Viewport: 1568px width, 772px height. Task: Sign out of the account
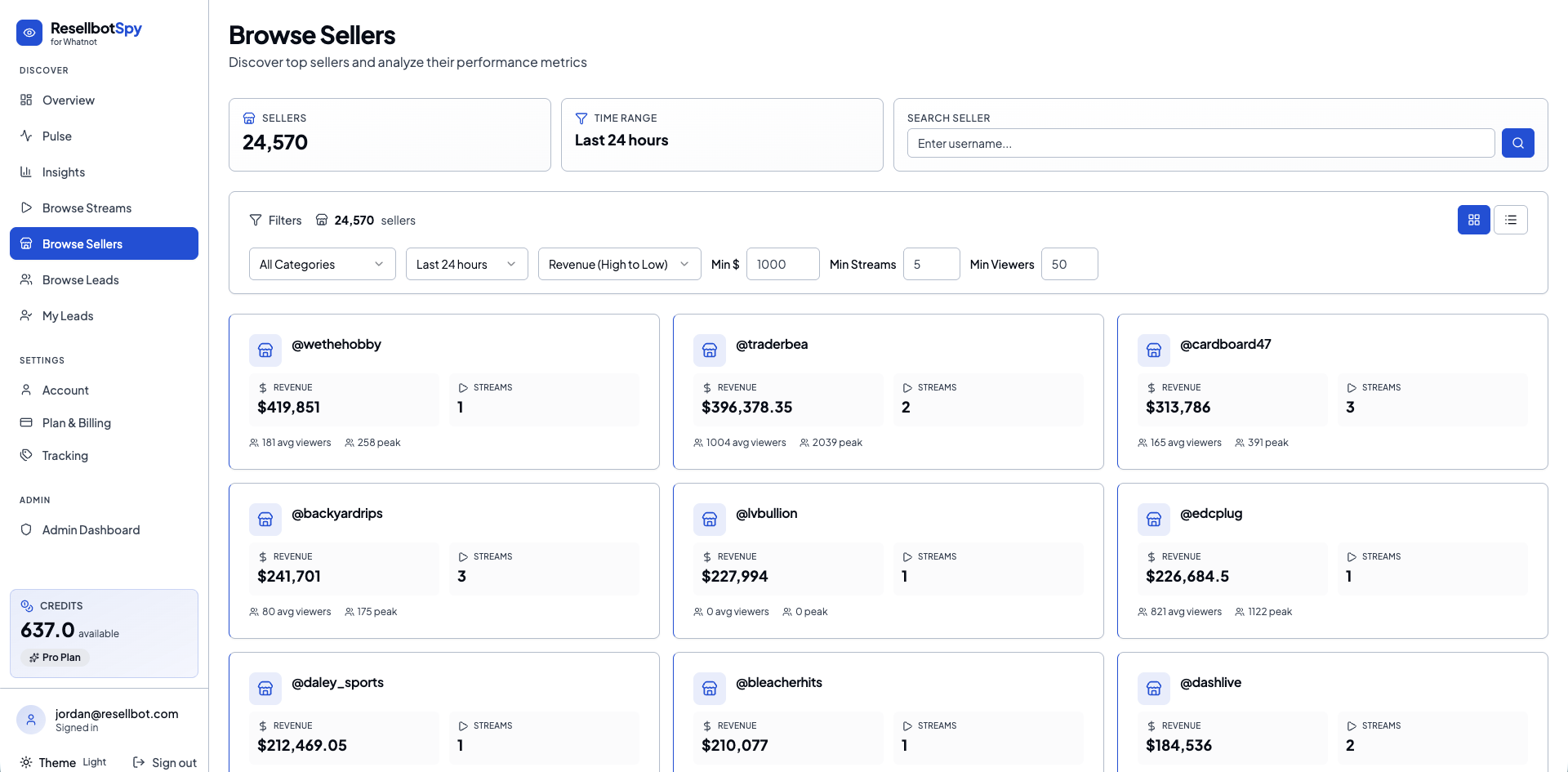165,762
